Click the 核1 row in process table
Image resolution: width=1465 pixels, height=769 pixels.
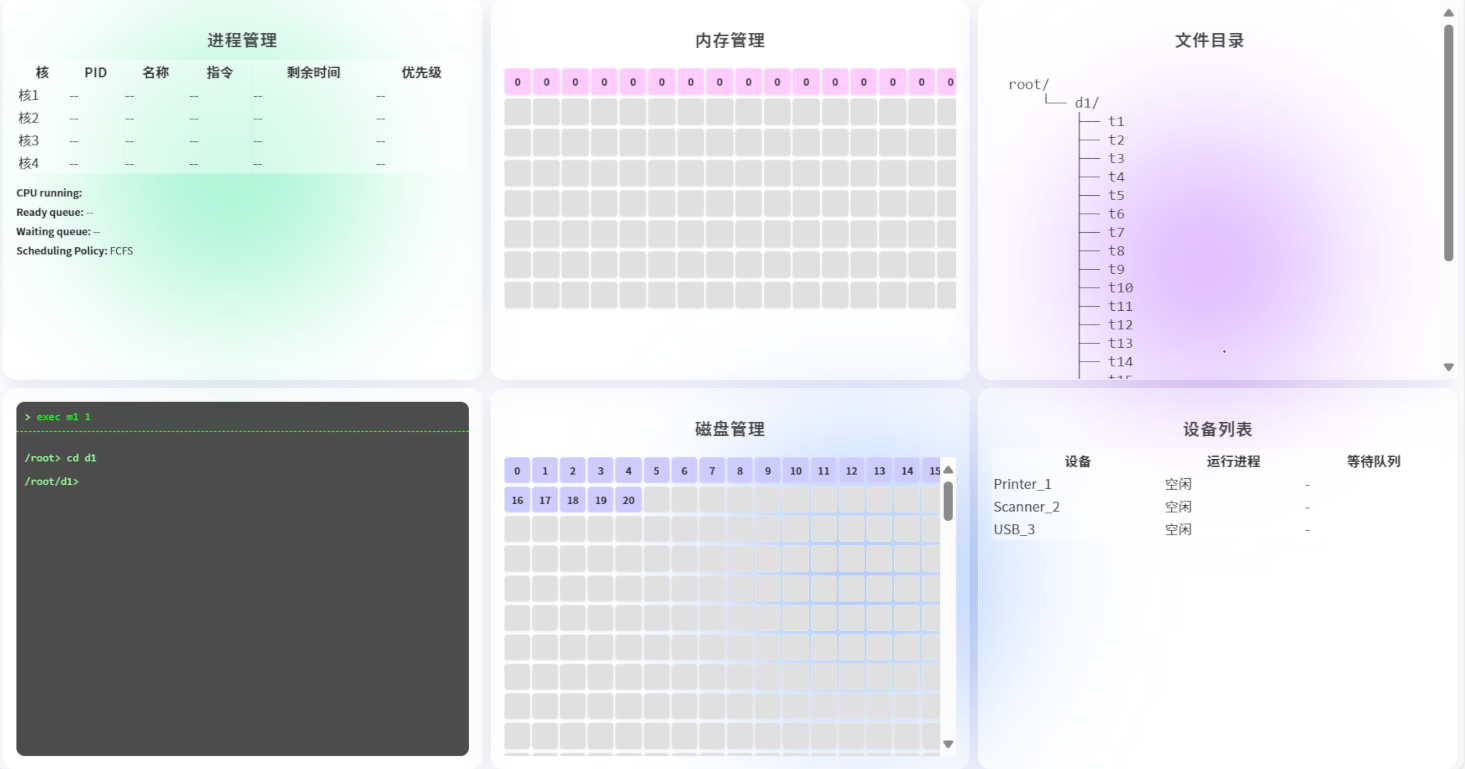[x=29, y=96]
